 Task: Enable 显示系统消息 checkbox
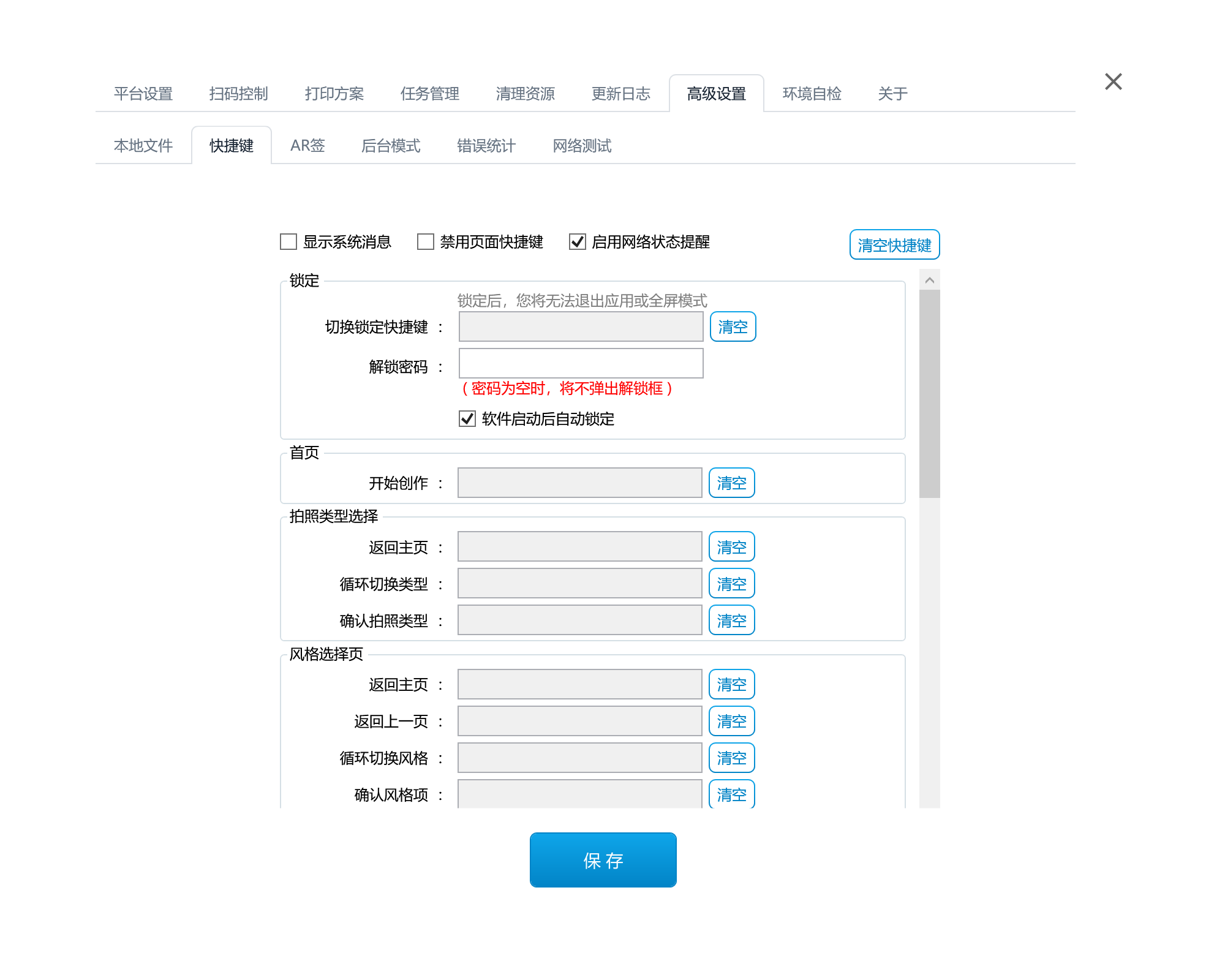pos(288,241)
